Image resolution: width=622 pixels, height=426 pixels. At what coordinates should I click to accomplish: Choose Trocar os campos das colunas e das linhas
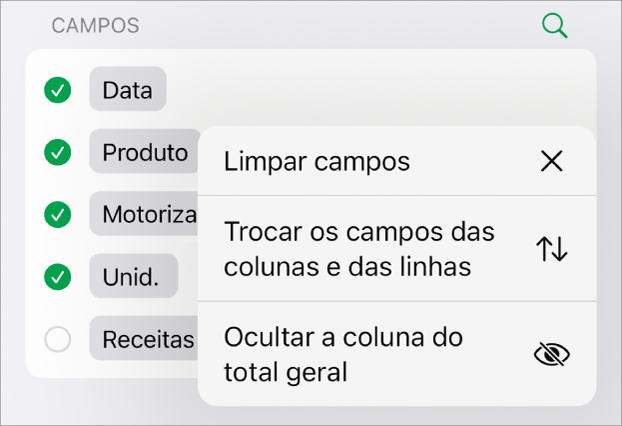(359, 249)
